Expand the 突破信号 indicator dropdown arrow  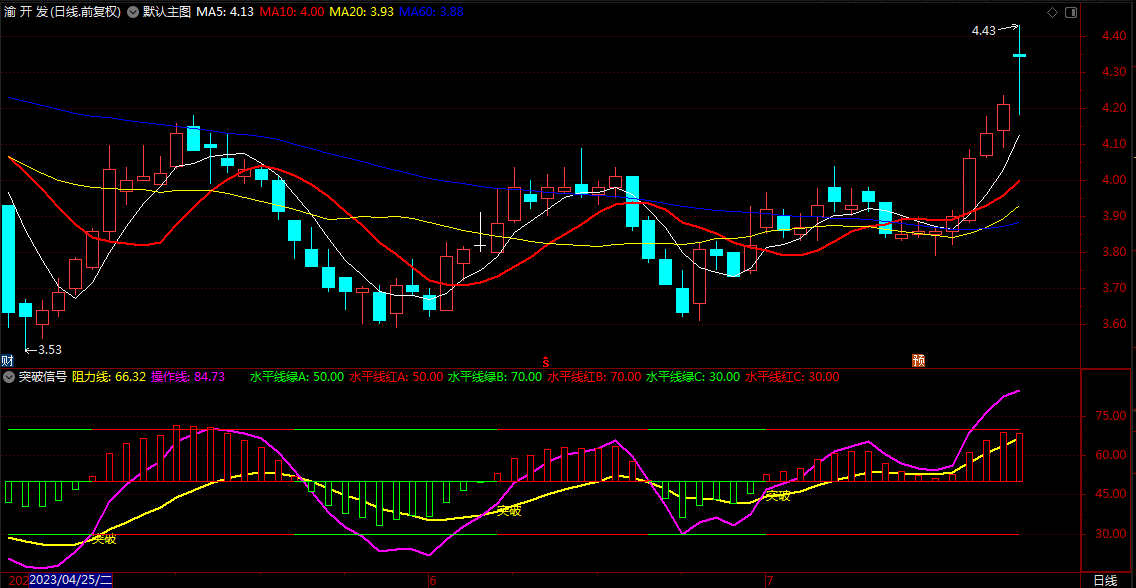tap(9, 377)
